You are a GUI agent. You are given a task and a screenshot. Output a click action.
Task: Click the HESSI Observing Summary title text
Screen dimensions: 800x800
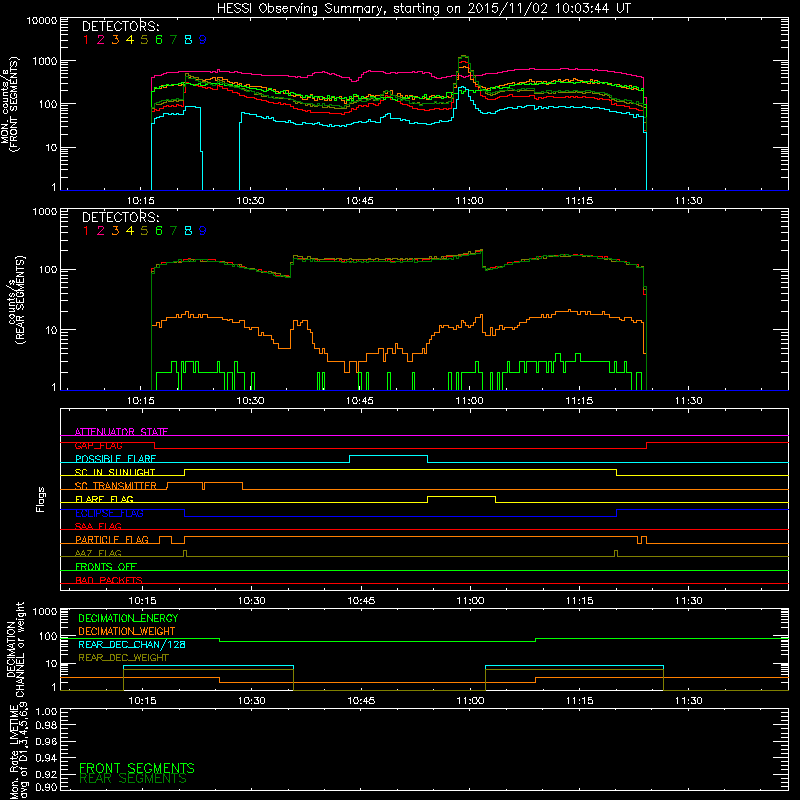pos(423,9)
